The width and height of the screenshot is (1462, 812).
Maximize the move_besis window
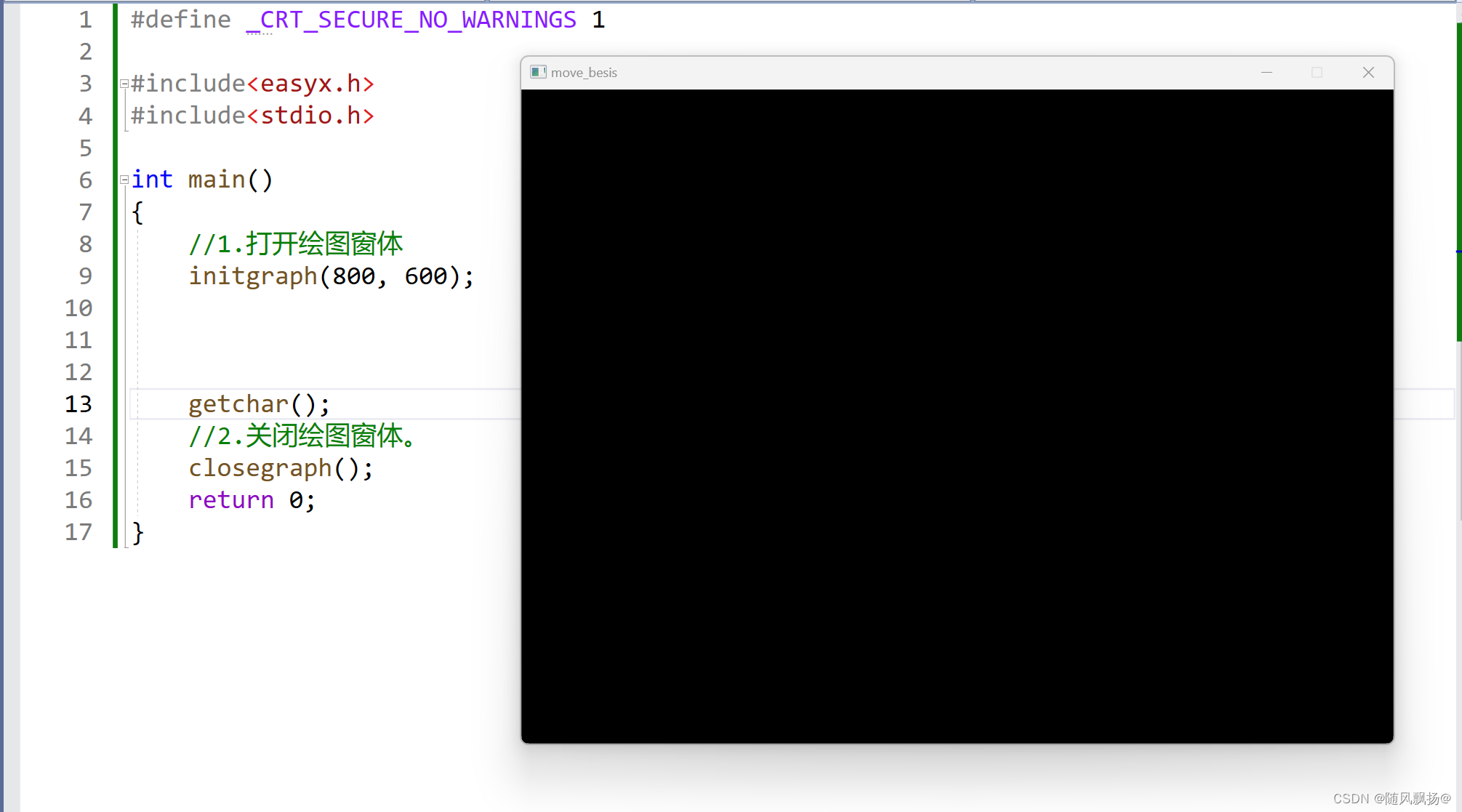coord(1317,72)
